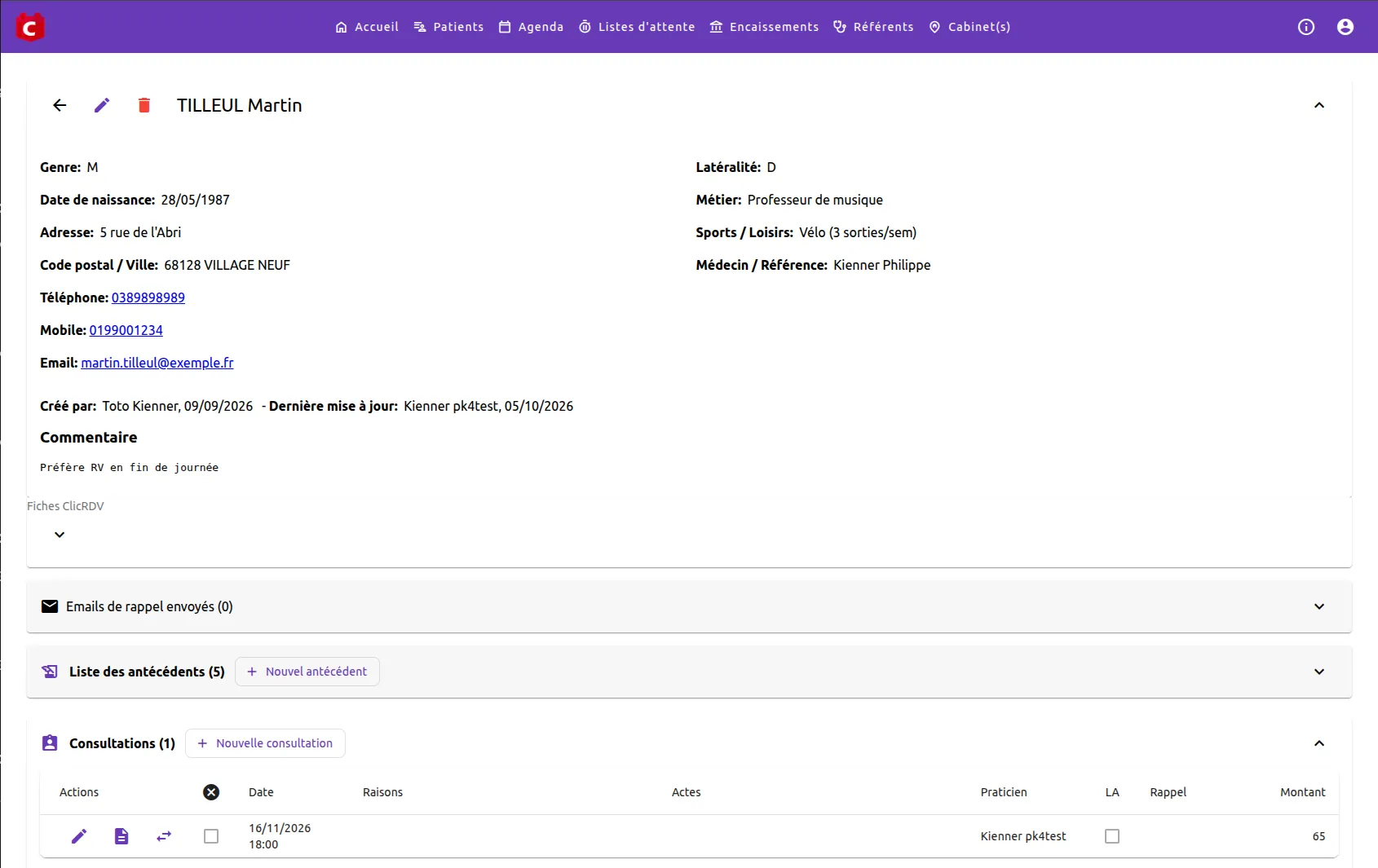
Task: Expand Emails de rappel envoyés section
Action: 1319,606
